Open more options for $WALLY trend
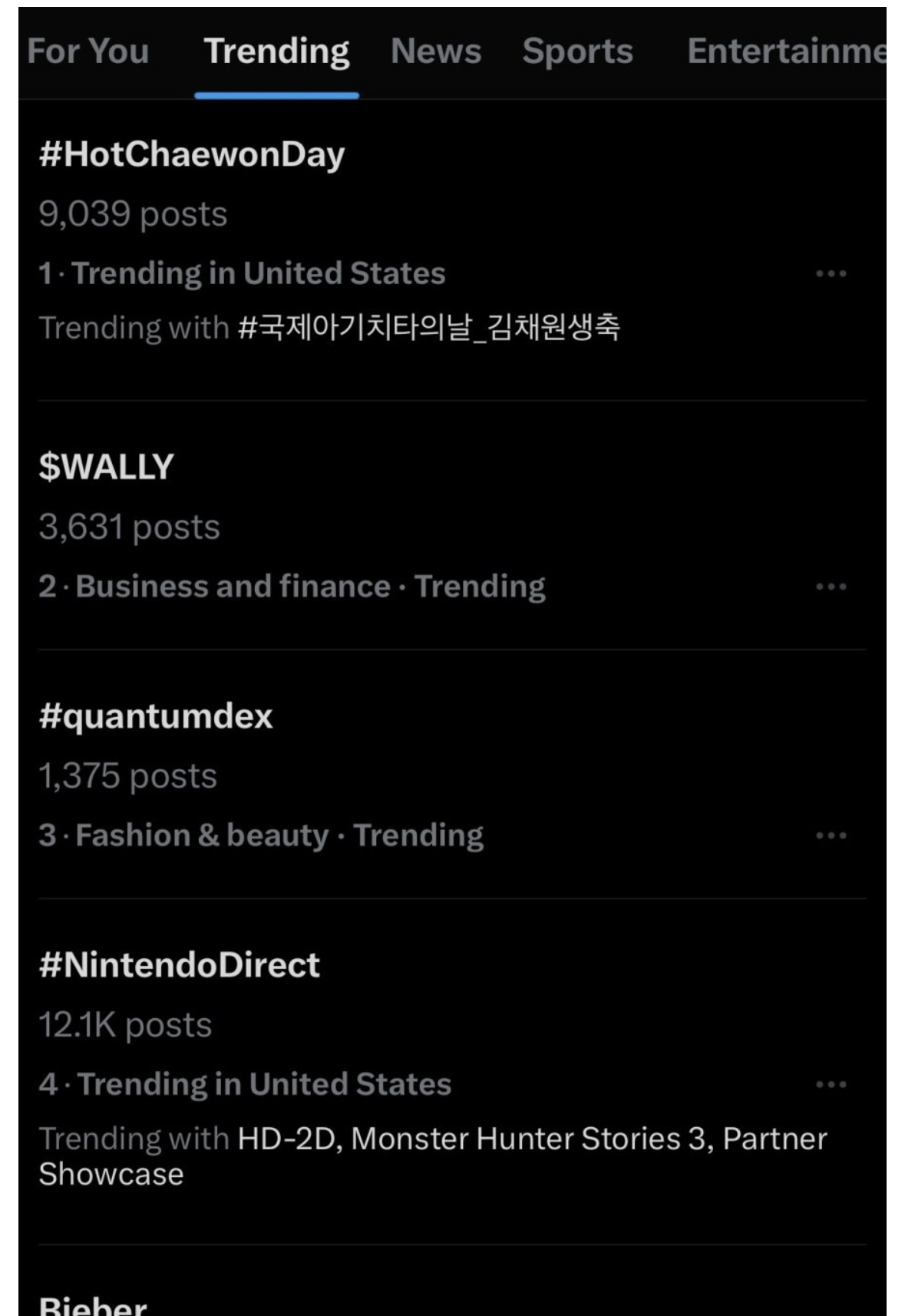The image size is (905, 1316). [831, 587]
